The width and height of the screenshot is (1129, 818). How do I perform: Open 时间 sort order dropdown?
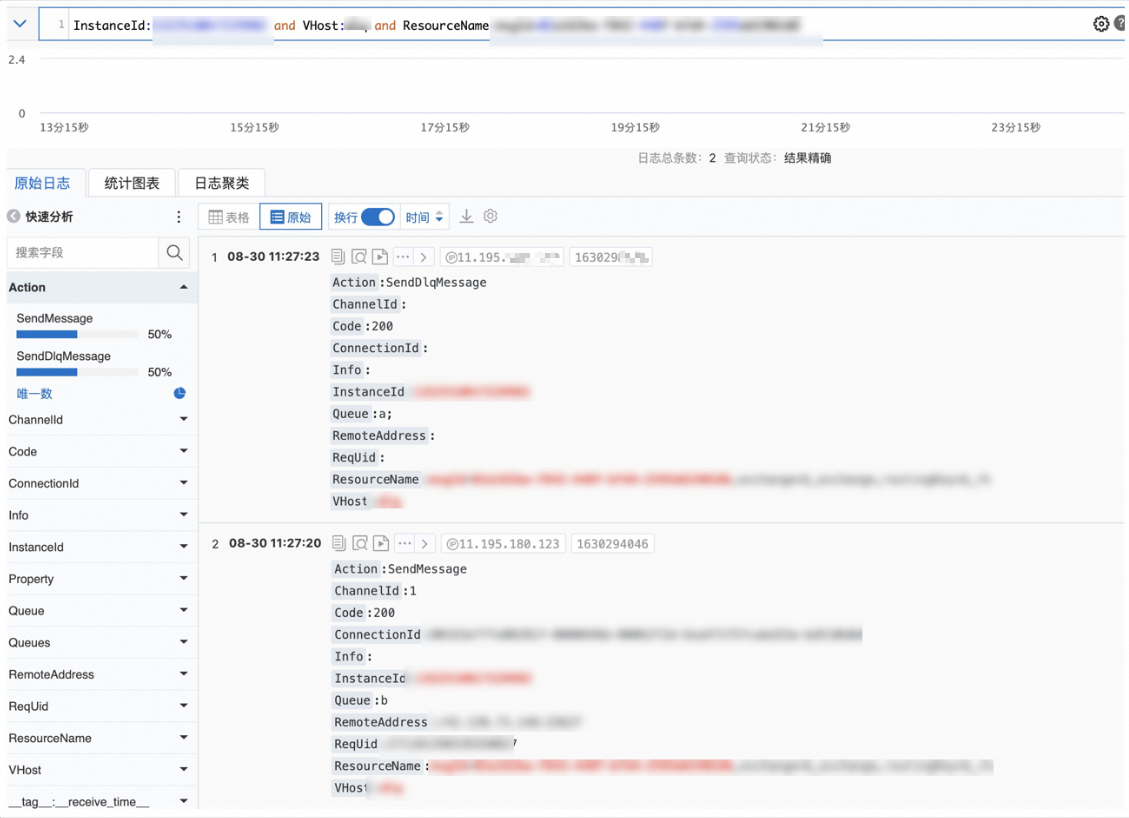click(x=424, y=217)
